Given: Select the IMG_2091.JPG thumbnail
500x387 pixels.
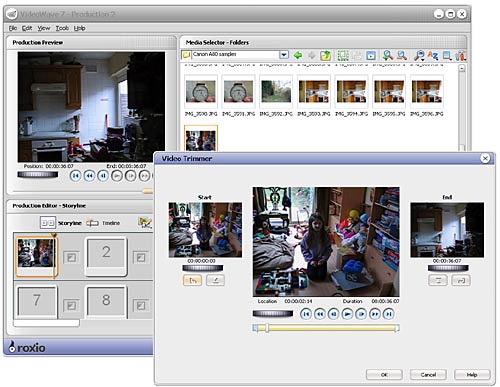Looking at the screenshot, I should pyautogui.click(x=238, y=91).
